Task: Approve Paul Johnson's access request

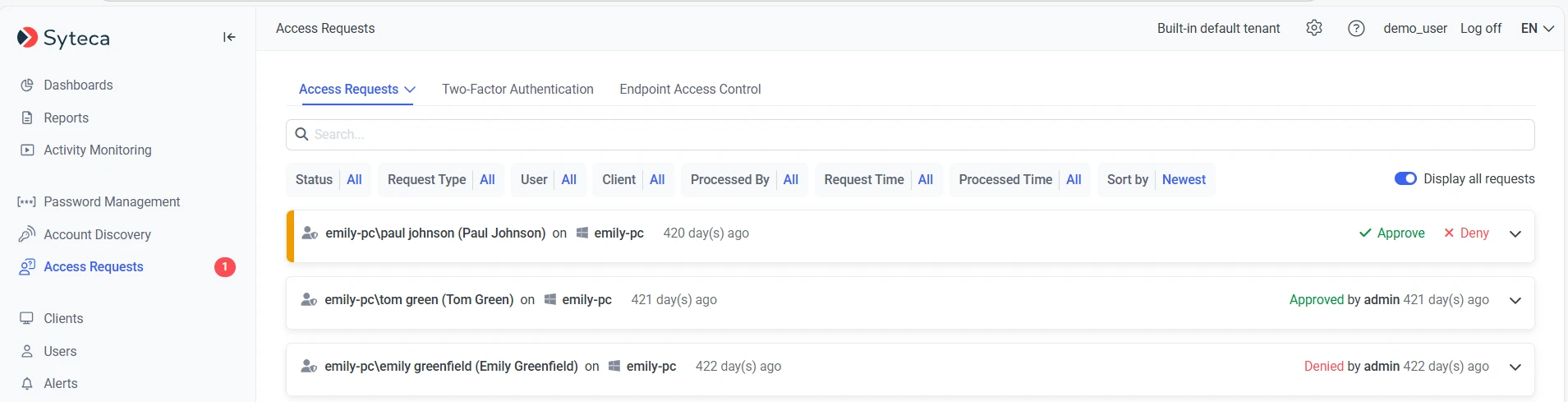Action: (1392, 233)
